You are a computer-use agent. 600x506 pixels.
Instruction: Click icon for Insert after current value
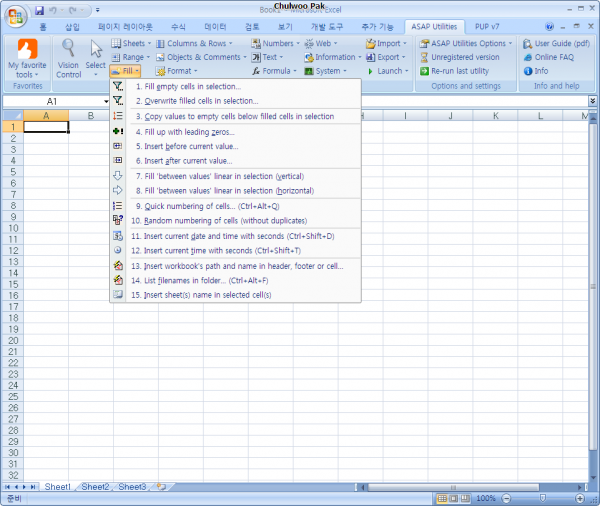[118, 160]
